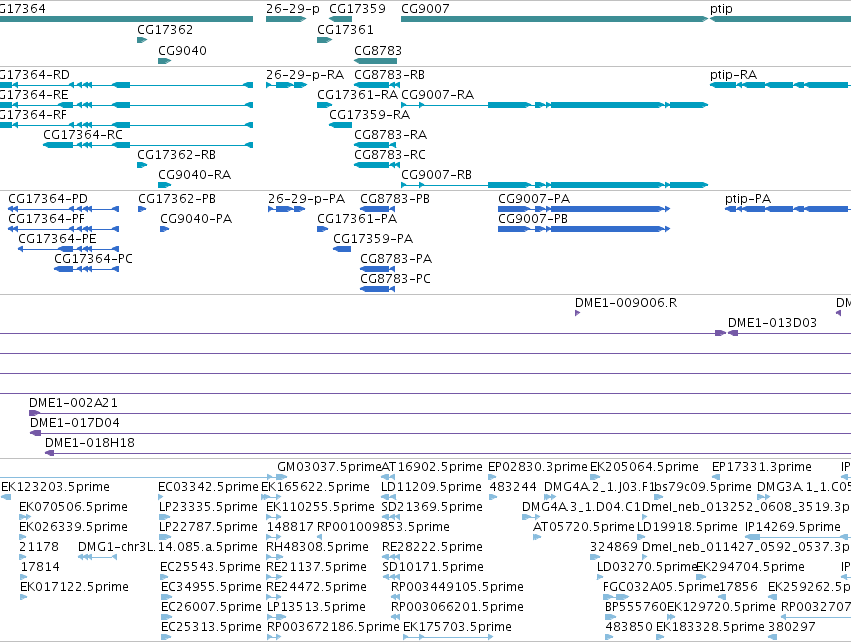This screenshot has height=642, width=851.
Task: Click transcript CG17361-RA label
Action: 358,94
